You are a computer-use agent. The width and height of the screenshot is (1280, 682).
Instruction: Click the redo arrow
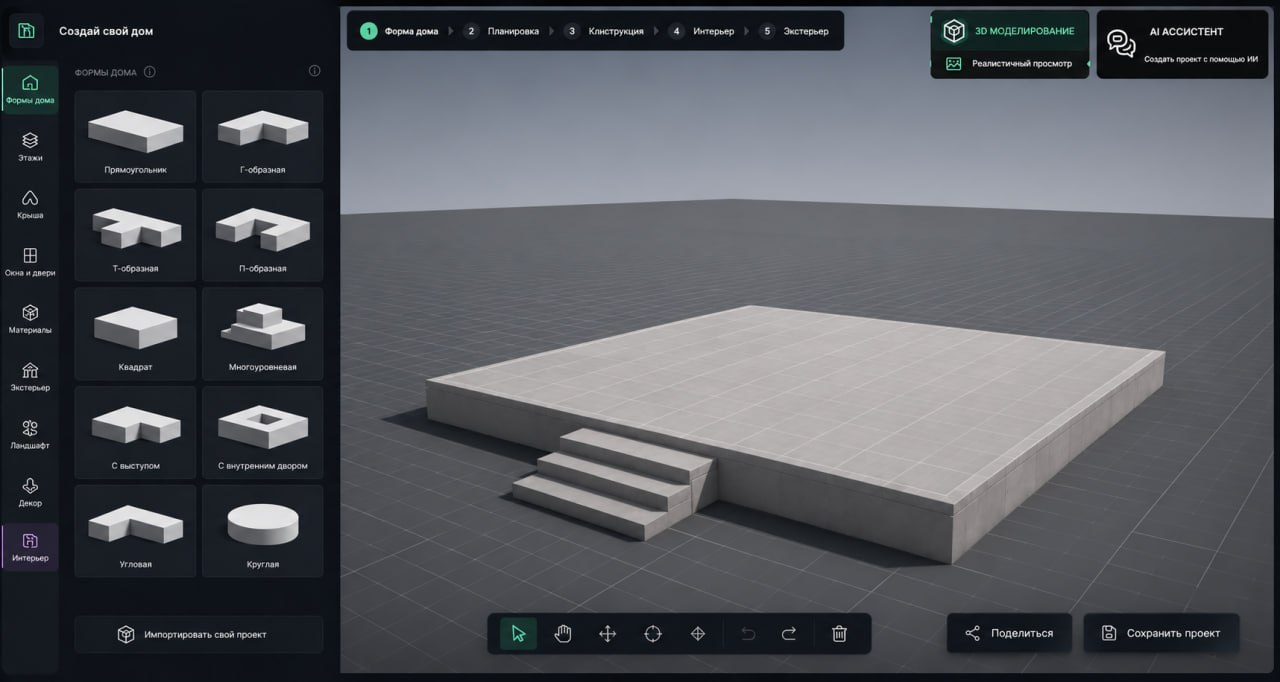pyautogui.click(x=789, y=633)
